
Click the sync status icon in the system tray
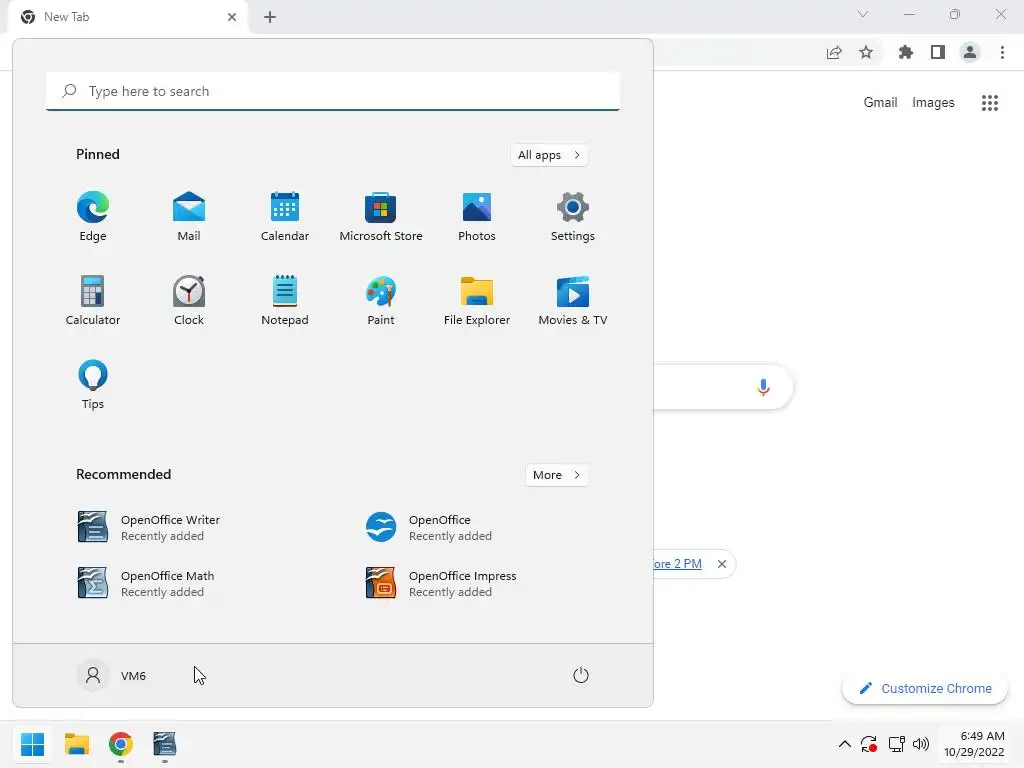pos(869,744)
